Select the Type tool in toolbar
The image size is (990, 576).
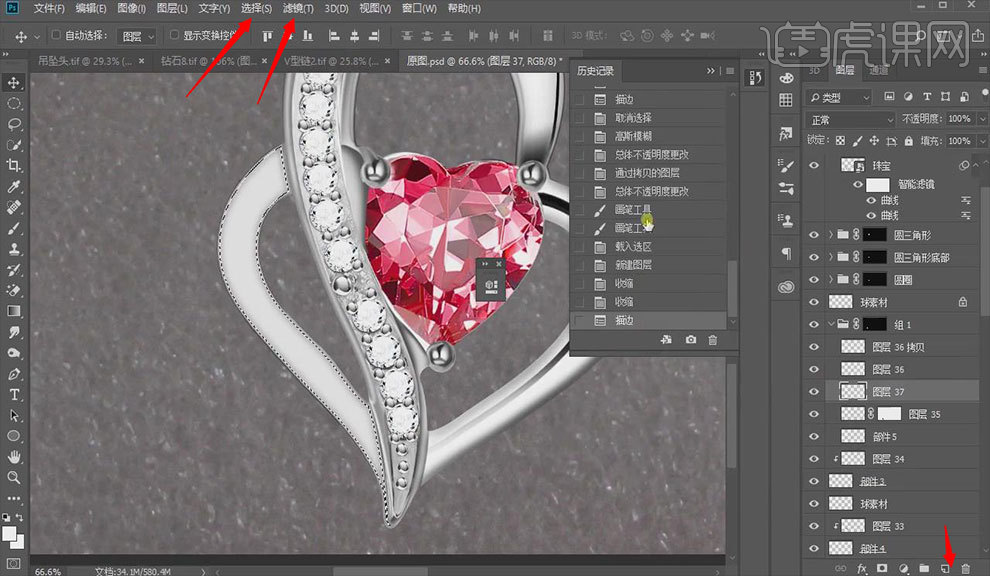[15, 394]
